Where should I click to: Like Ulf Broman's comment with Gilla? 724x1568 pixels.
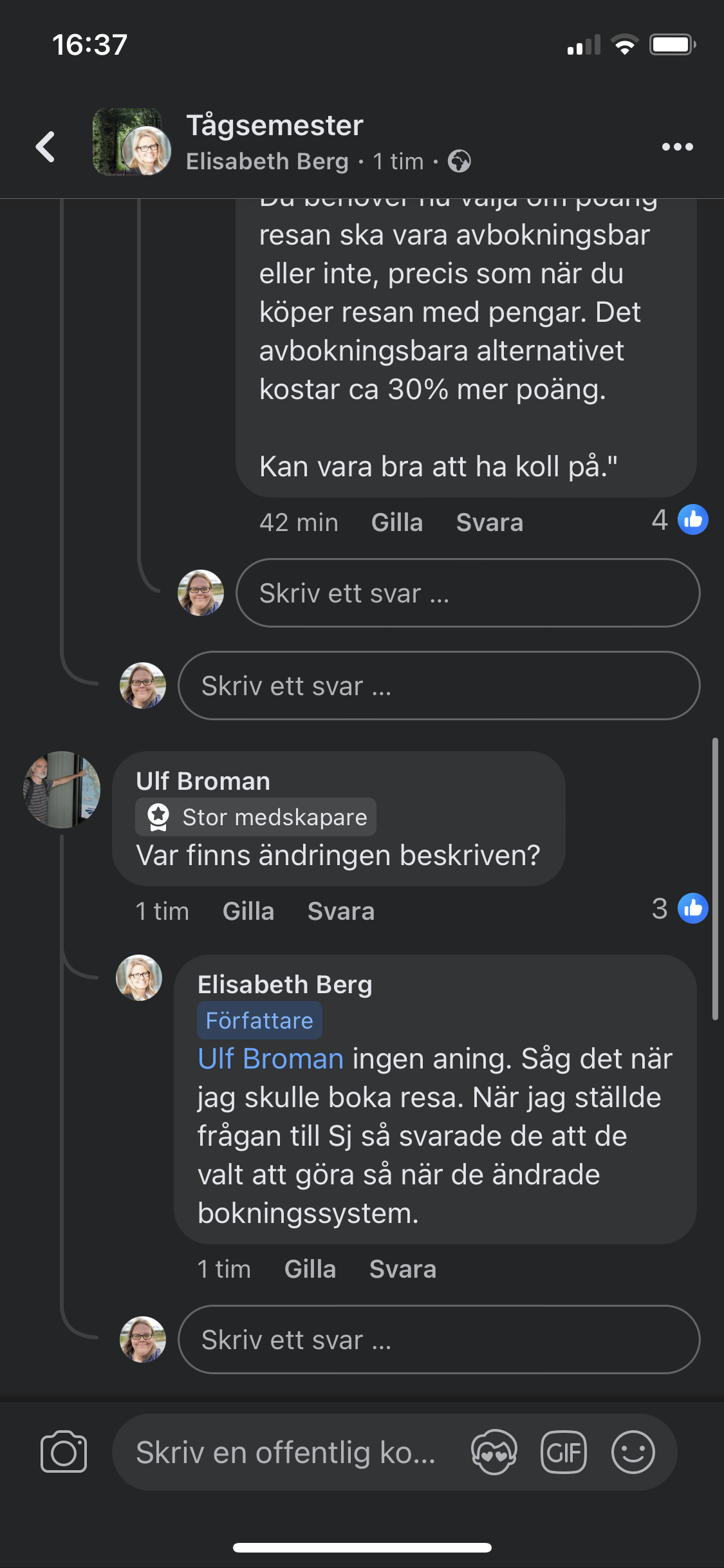click(248, 911)
